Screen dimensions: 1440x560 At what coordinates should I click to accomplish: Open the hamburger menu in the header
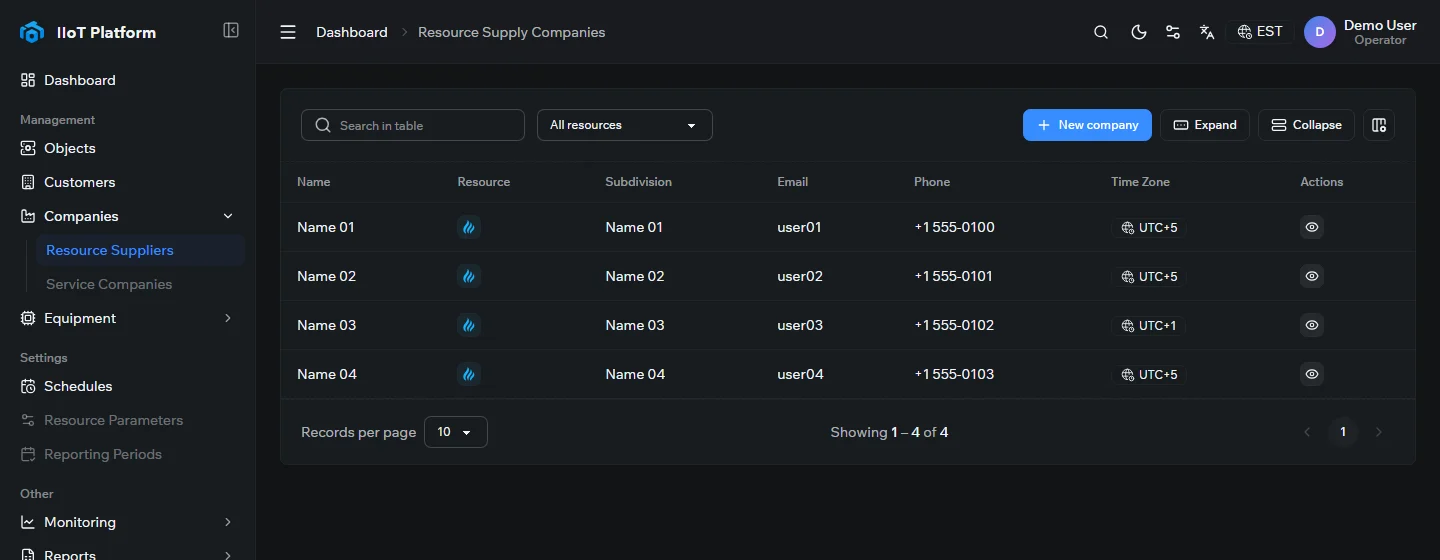tap(288, 32)
